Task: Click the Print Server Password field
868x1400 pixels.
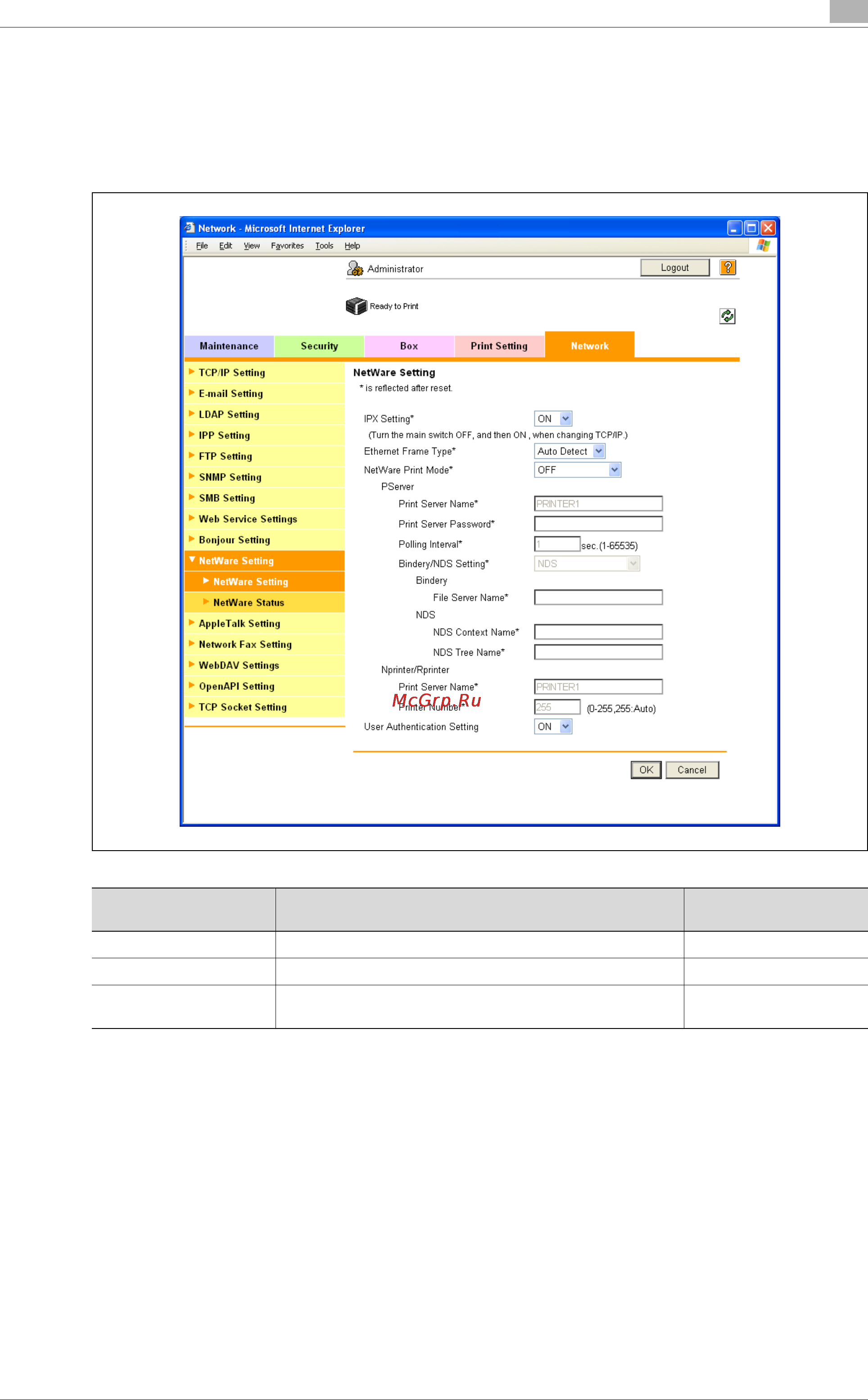Action: (598, 524)
